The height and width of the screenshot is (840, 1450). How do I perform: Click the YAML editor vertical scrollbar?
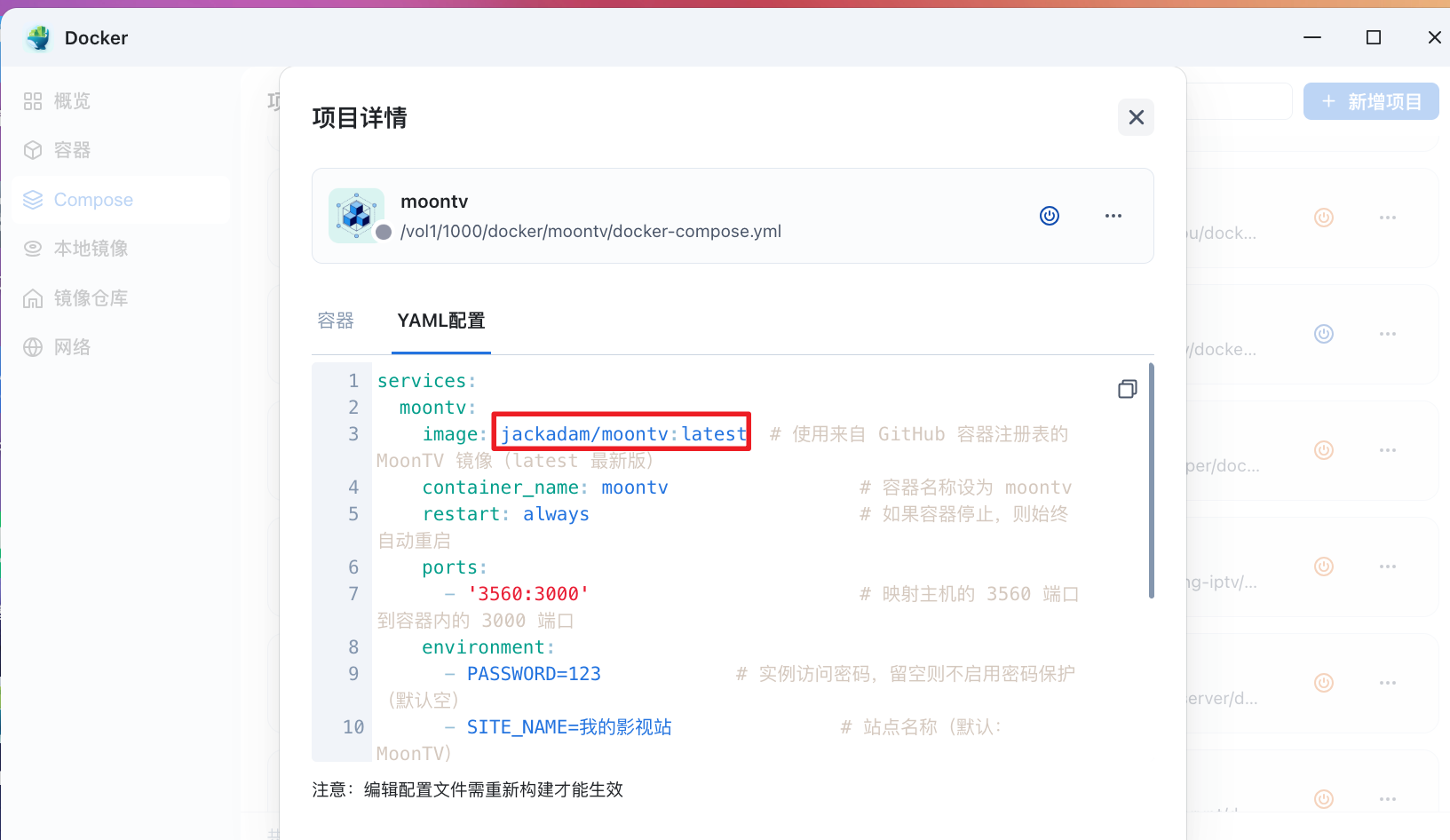[1152, 479]
